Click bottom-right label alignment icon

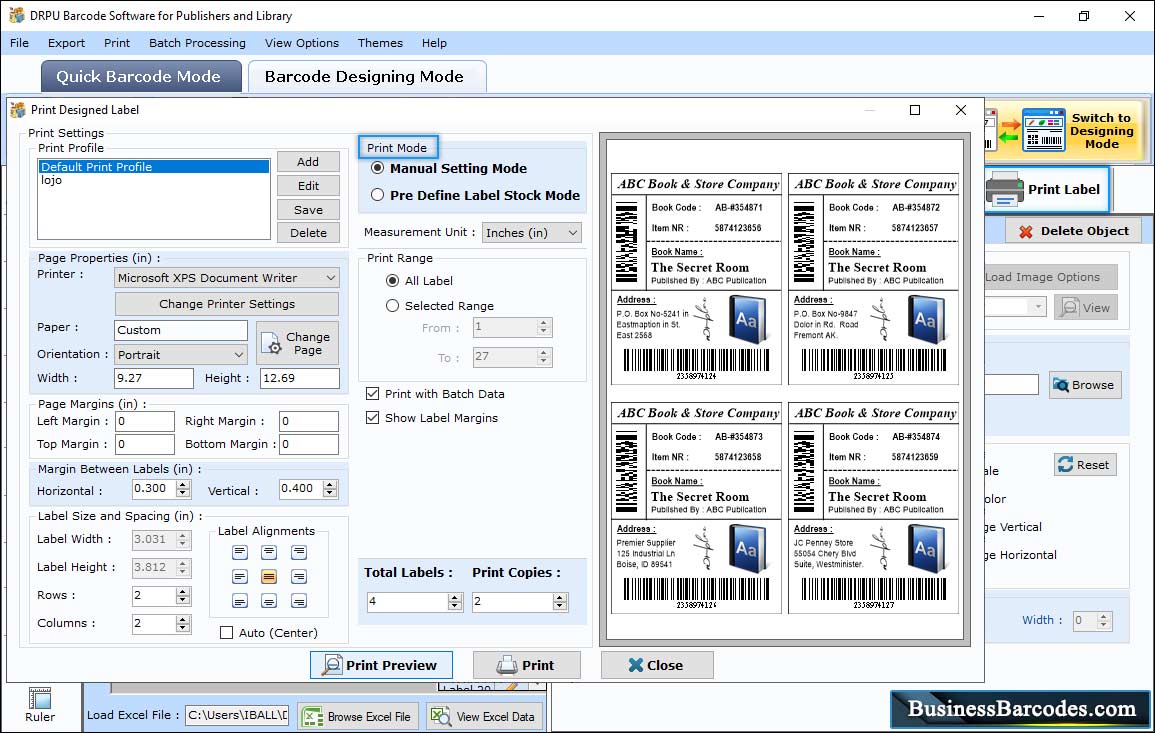pyautogui.click(x=298, y=601)
